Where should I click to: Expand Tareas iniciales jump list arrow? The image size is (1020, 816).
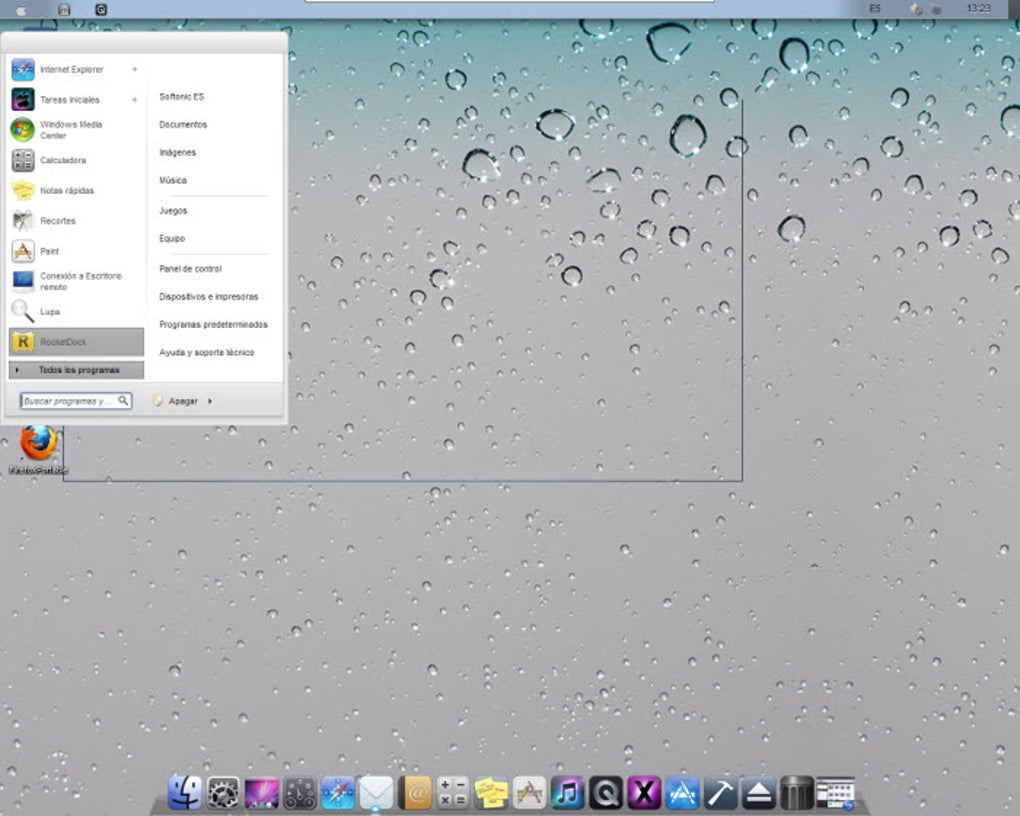pos(135,100)
